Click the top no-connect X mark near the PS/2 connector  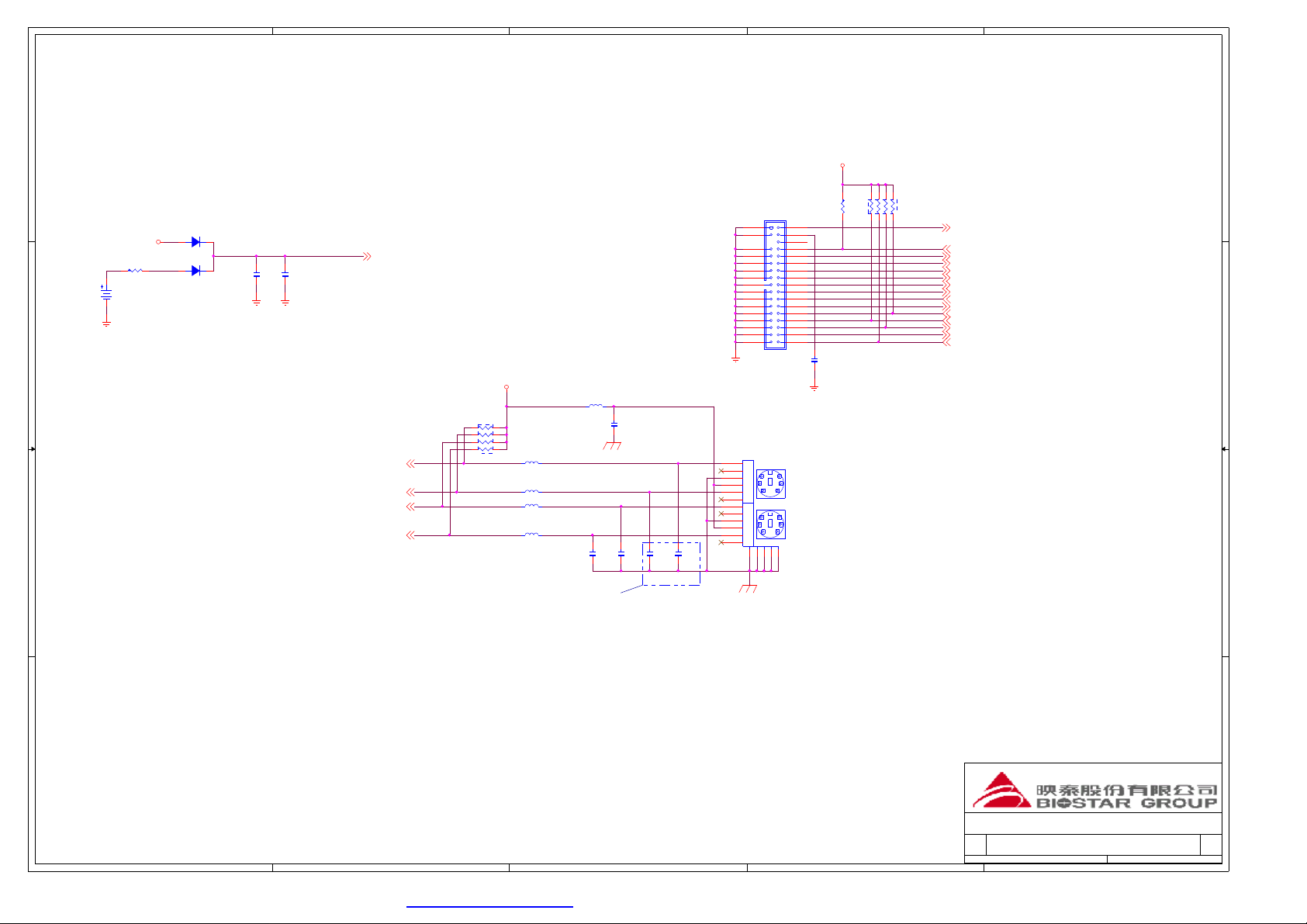721,471
